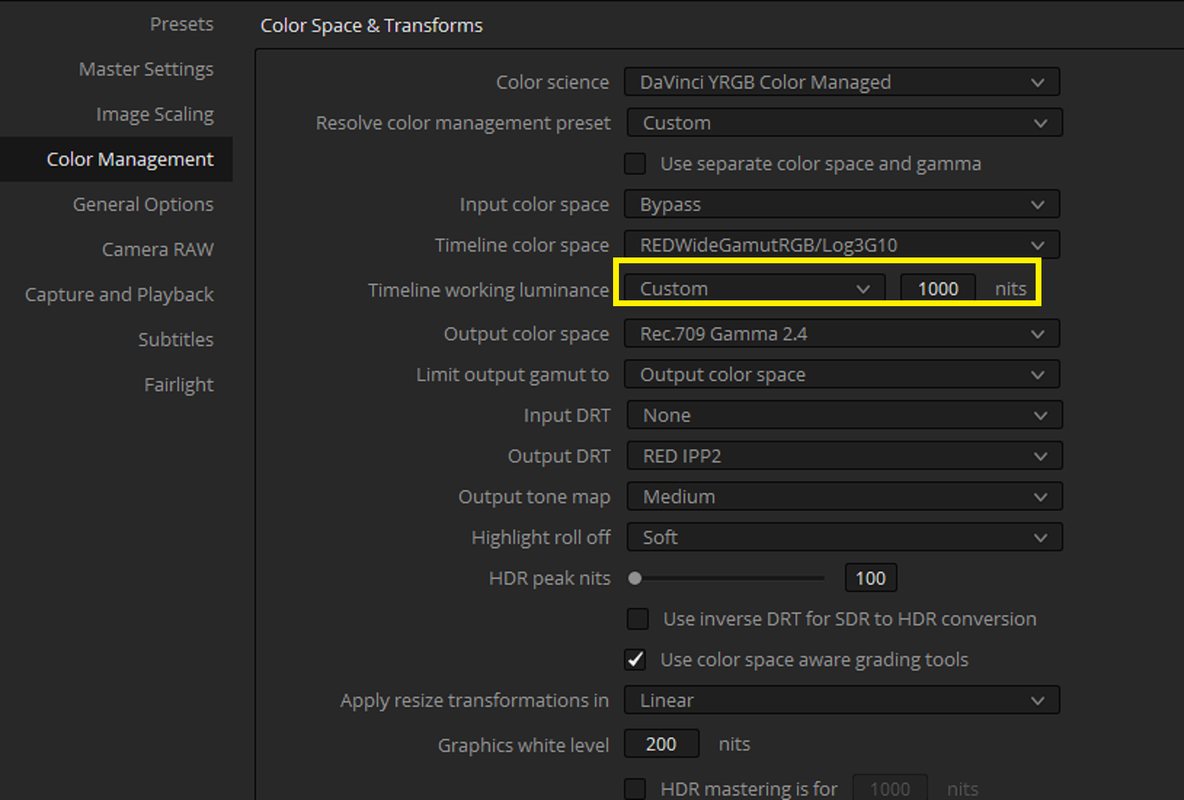
Task: Change the Output DRT dropdown
Action: coord(844,456)
